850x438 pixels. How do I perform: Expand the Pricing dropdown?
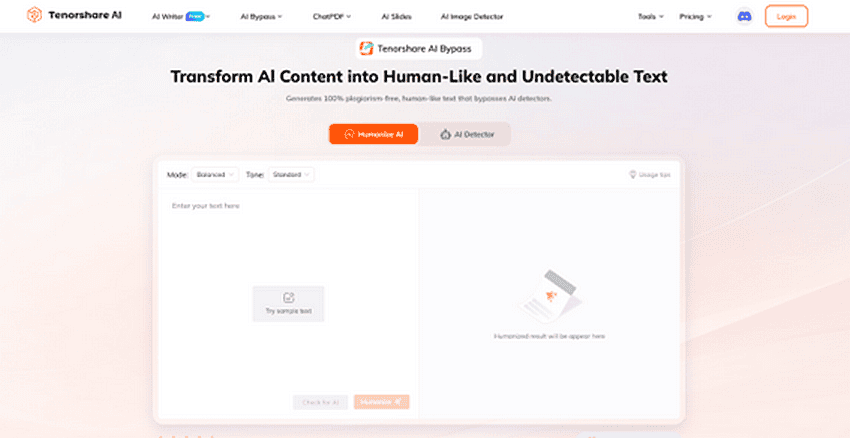[x=696, y=17]
